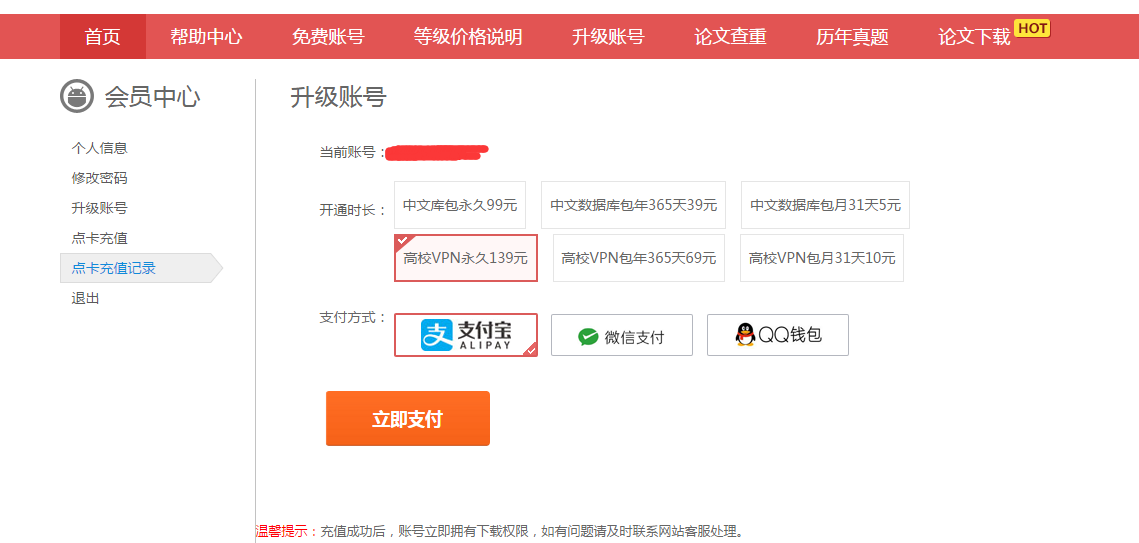Click the QQ penguin wallet icon

(x=745, y=335)
